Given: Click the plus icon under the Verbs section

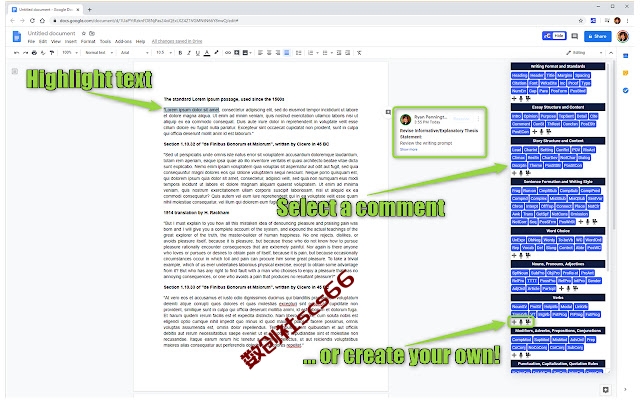Looking at the screenshot, I should [x=514, y=322].
